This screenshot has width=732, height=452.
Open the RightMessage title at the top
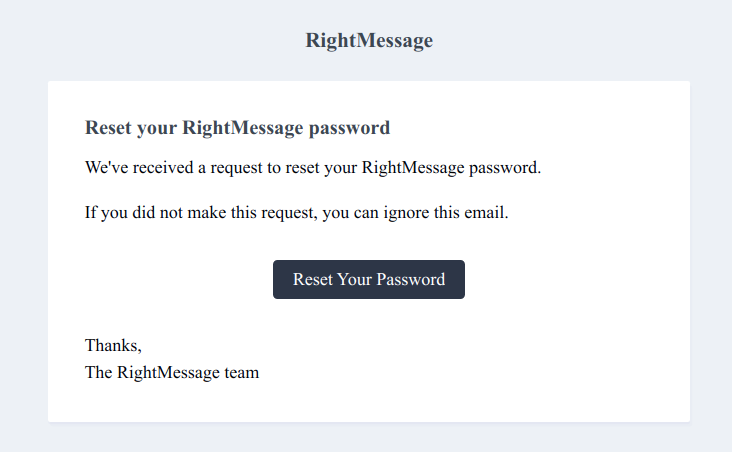click(x=369, y=41)
